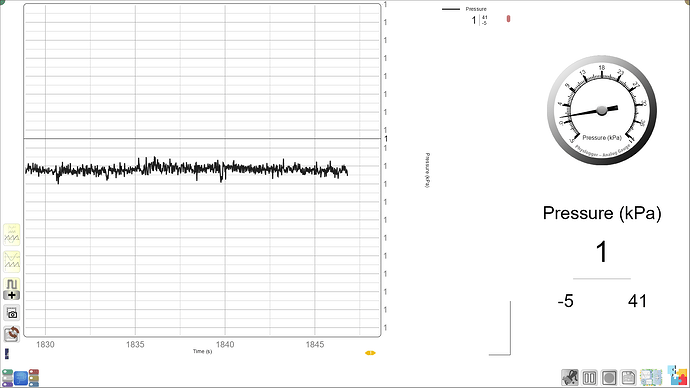
Task: Click the vertical Pressure (kPa) axis label
Action: [x=428, y=170]
